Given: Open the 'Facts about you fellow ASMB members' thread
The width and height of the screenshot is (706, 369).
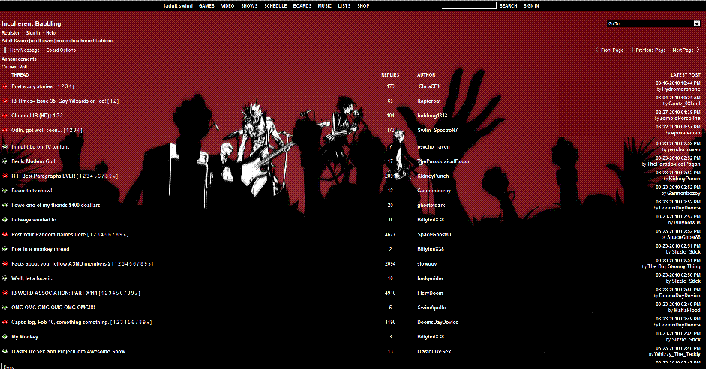Looking at the screenshot, I should [82, 264].
